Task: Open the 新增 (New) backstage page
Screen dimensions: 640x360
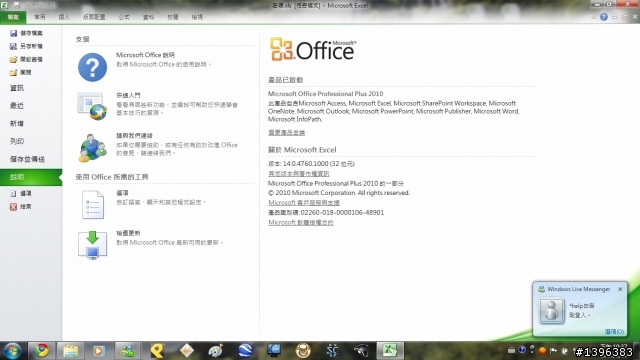Action: pyautogui.click(x=17, y=123)
